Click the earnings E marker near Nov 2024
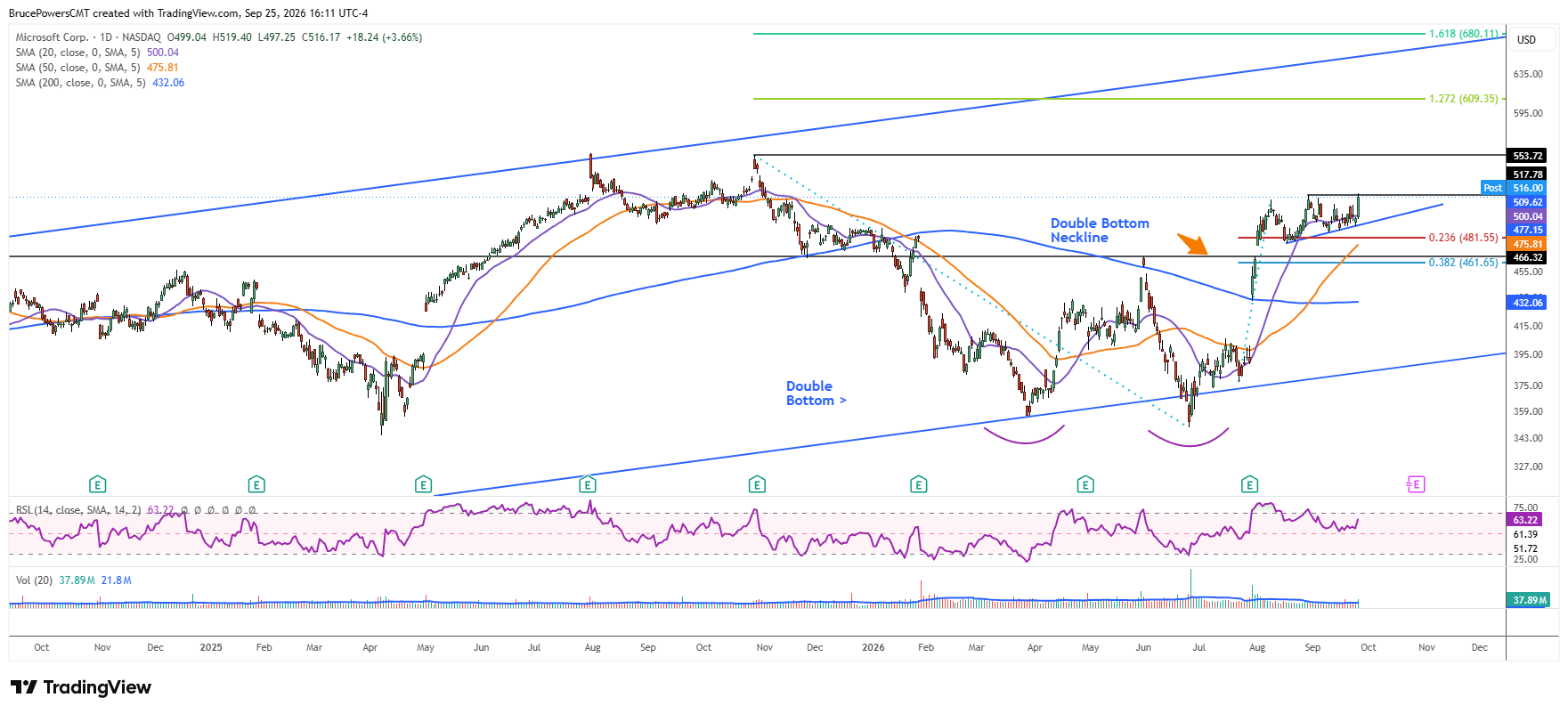The width and height of the screenshot is (1568, 714). [98, 484]
